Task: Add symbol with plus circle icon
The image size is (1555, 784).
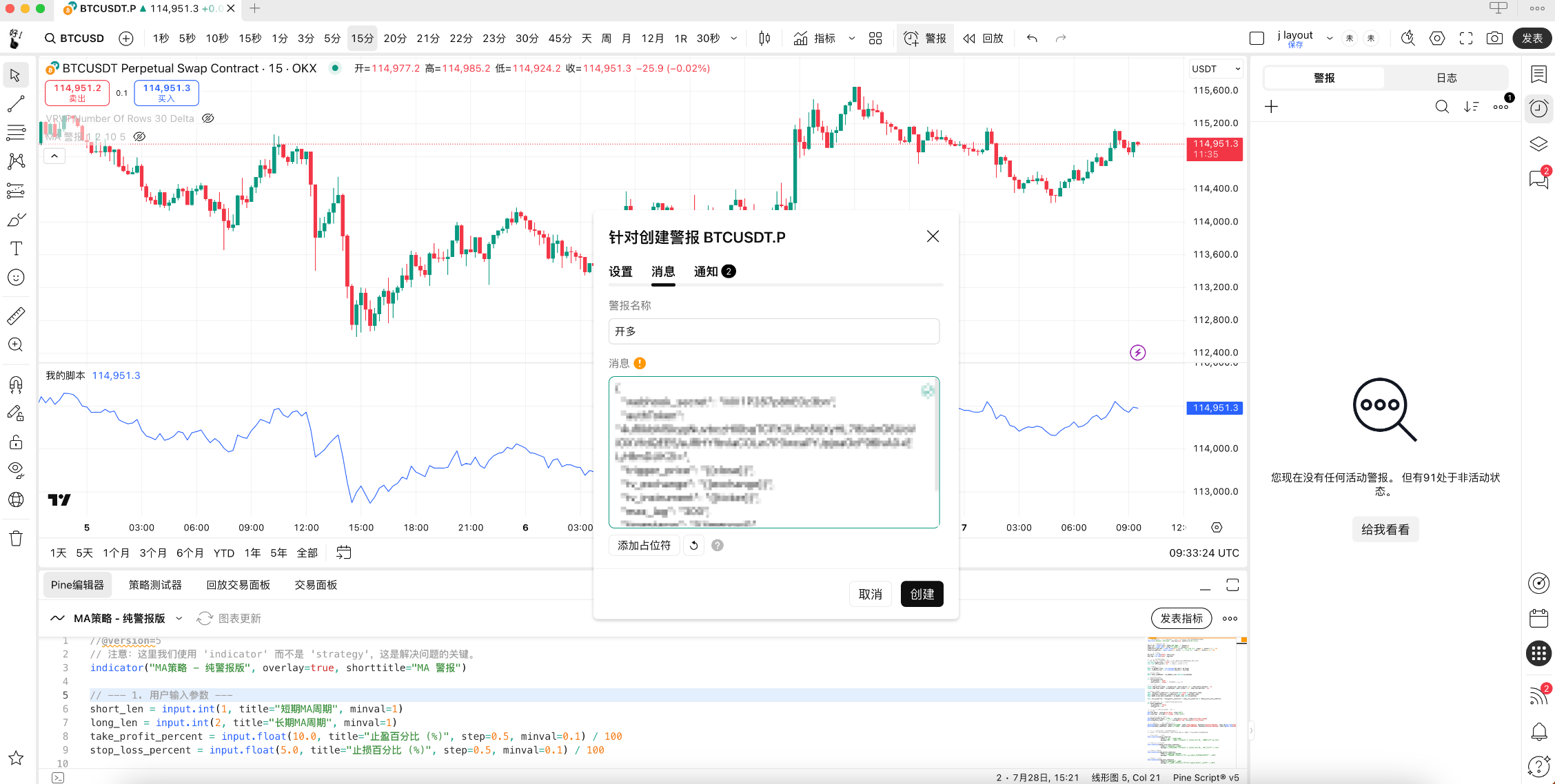Action: tap(126, 39)
